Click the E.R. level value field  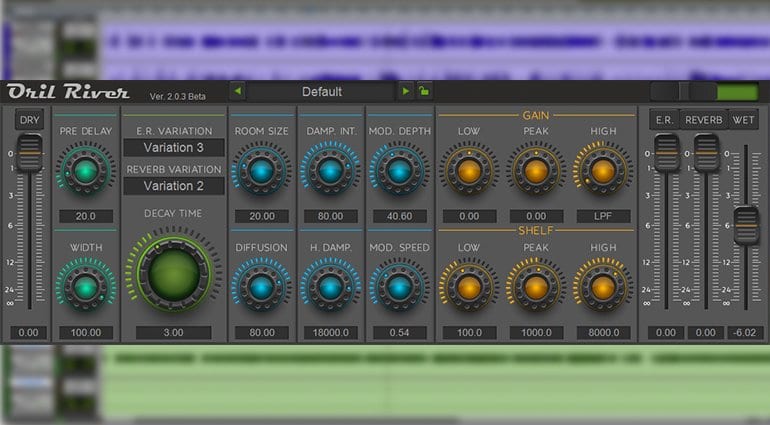click(666, 333)
